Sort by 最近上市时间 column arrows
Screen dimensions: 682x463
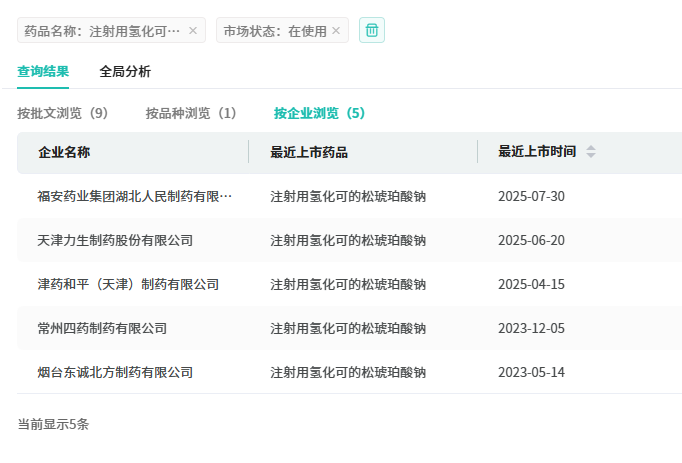(591, 152)
